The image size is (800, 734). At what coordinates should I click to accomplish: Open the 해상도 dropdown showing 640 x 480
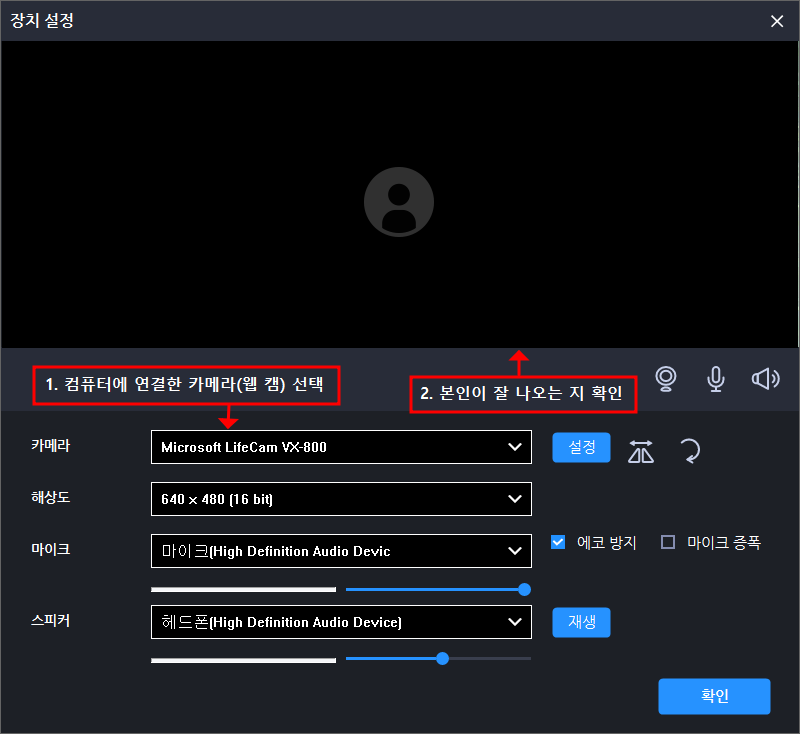(341, 499)
